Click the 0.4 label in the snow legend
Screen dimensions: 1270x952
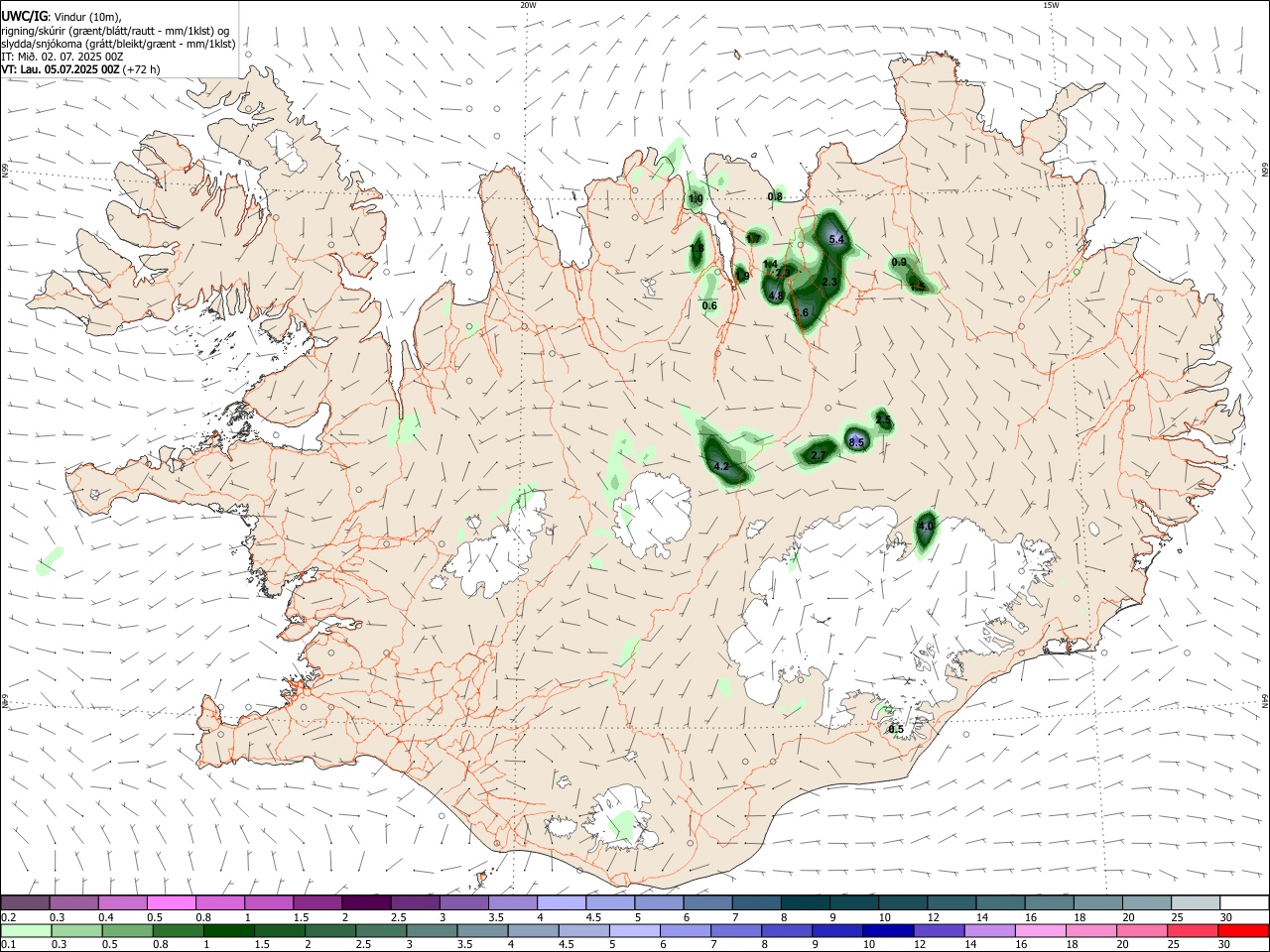106,917
